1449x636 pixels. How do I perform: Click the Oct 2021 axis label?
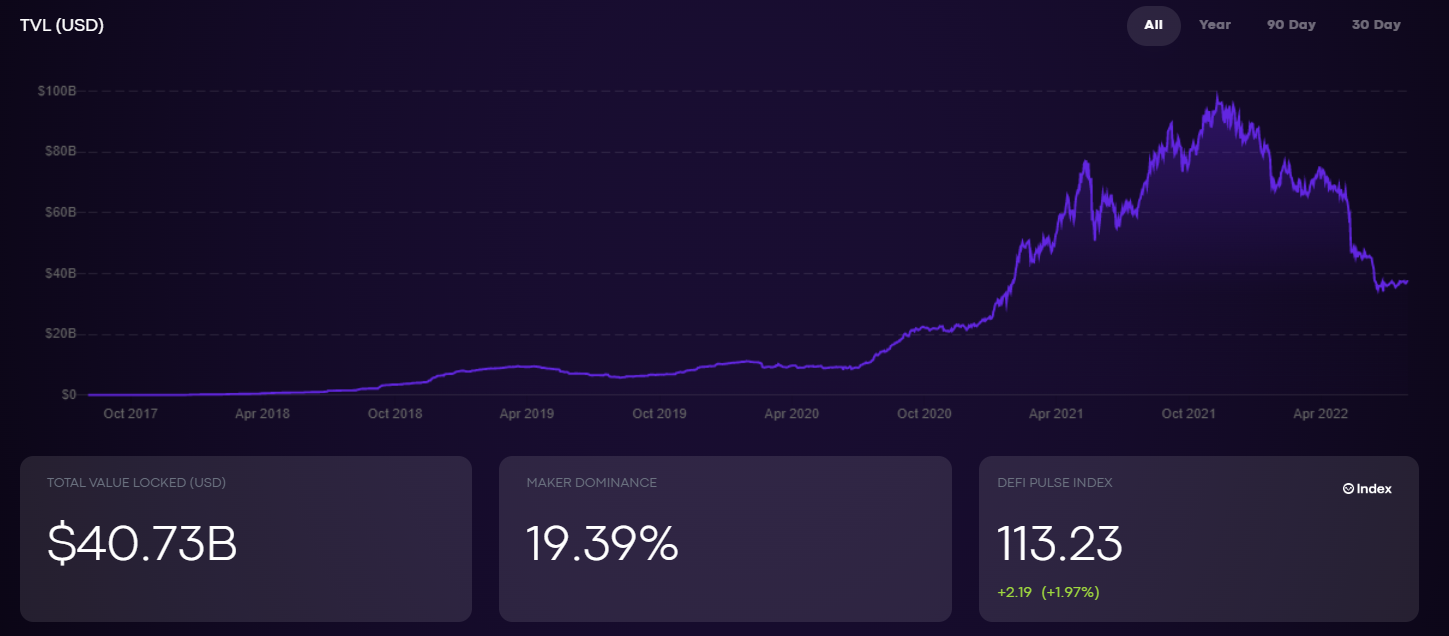[1187, 413]
